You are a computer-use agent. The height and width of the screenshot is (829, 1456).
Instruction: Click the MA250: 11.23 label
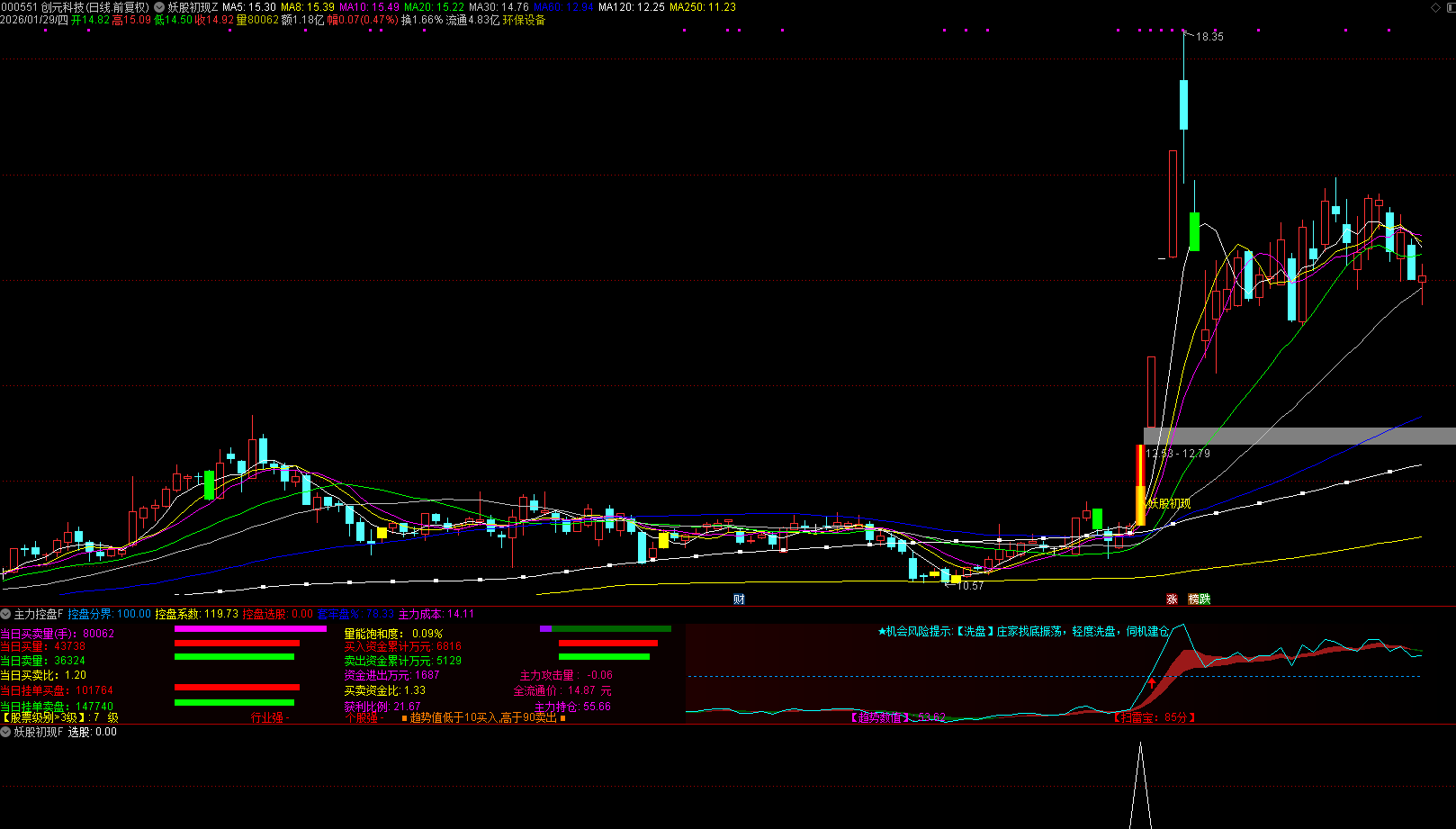(703, 7)
